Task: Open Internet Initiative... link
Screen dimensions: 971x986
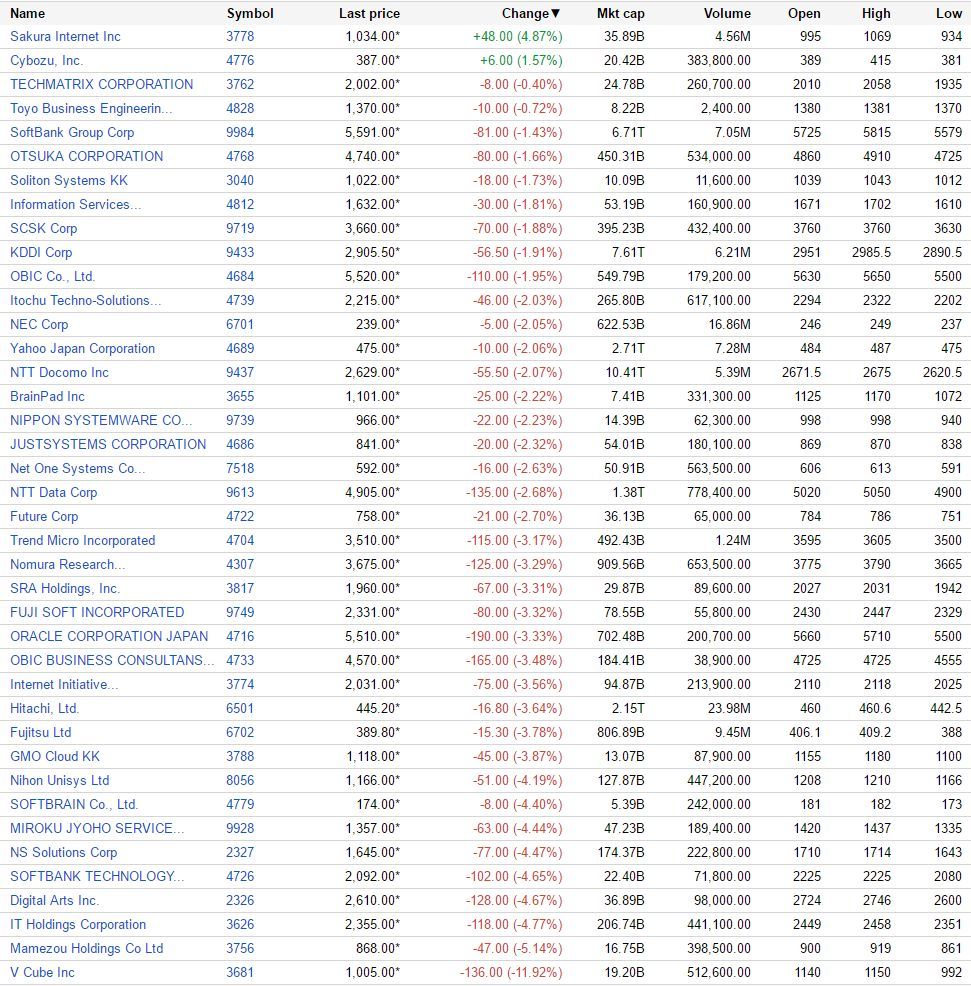Action: point(64,684)
